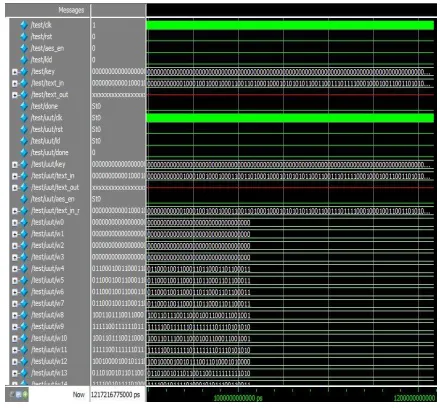
Task: Click the green plus icon beside Now
Action: [25, 395]
